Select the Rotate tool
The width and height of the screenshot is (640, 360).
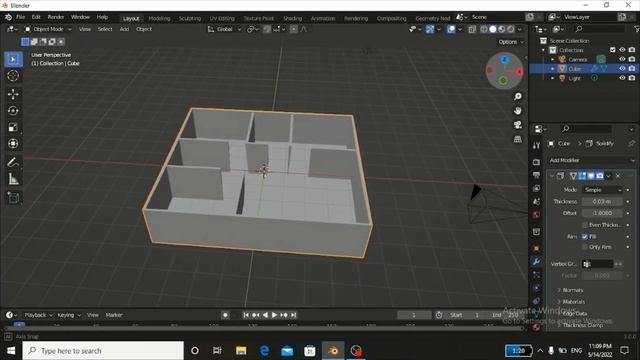[13, 111]
